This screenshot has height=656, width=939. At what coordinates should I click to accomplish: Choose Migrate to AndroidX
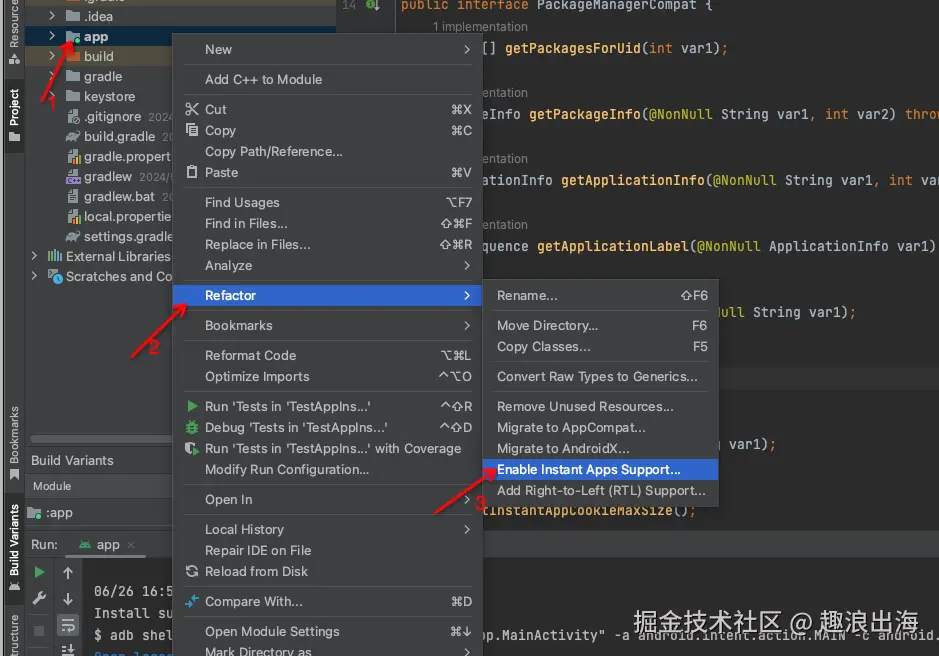(600, 448)
